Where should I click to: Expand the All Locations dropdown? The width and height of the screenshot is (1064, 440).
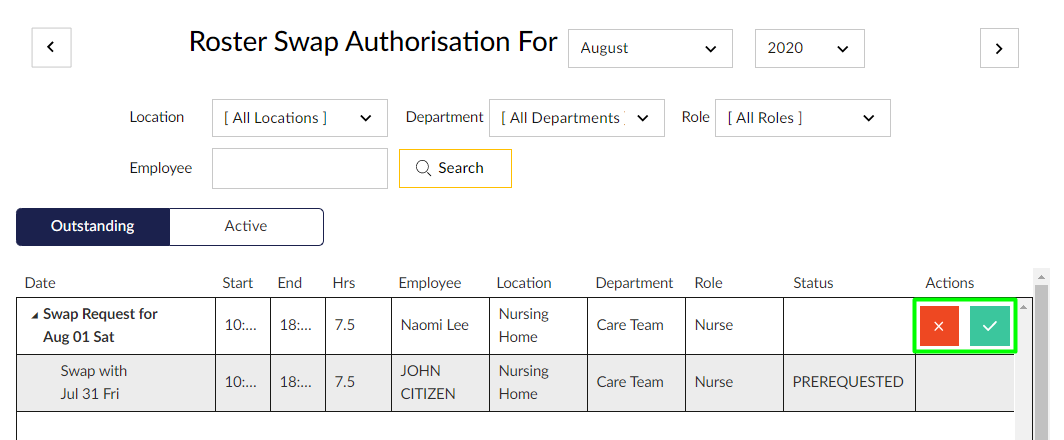299,118
